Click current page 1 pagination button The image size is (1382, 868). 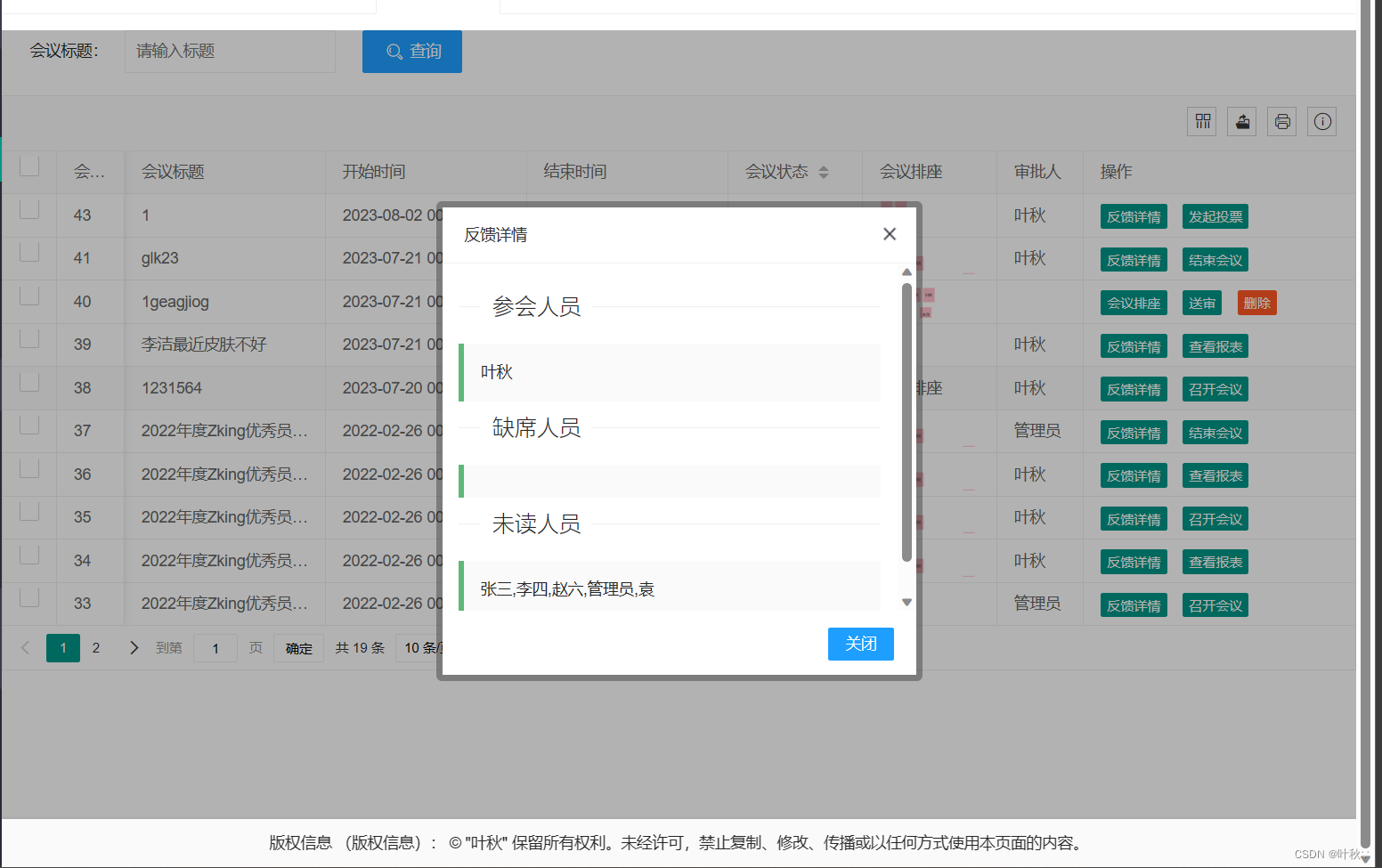click(x=63, y=648)
